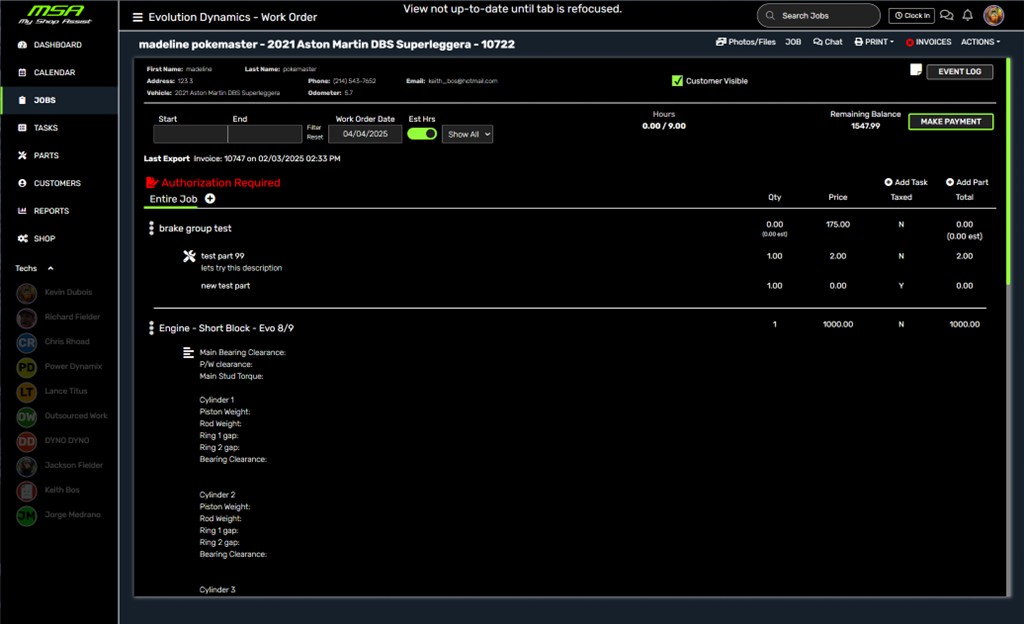Open options menu for Engine - Short Block

click(152, 328)
